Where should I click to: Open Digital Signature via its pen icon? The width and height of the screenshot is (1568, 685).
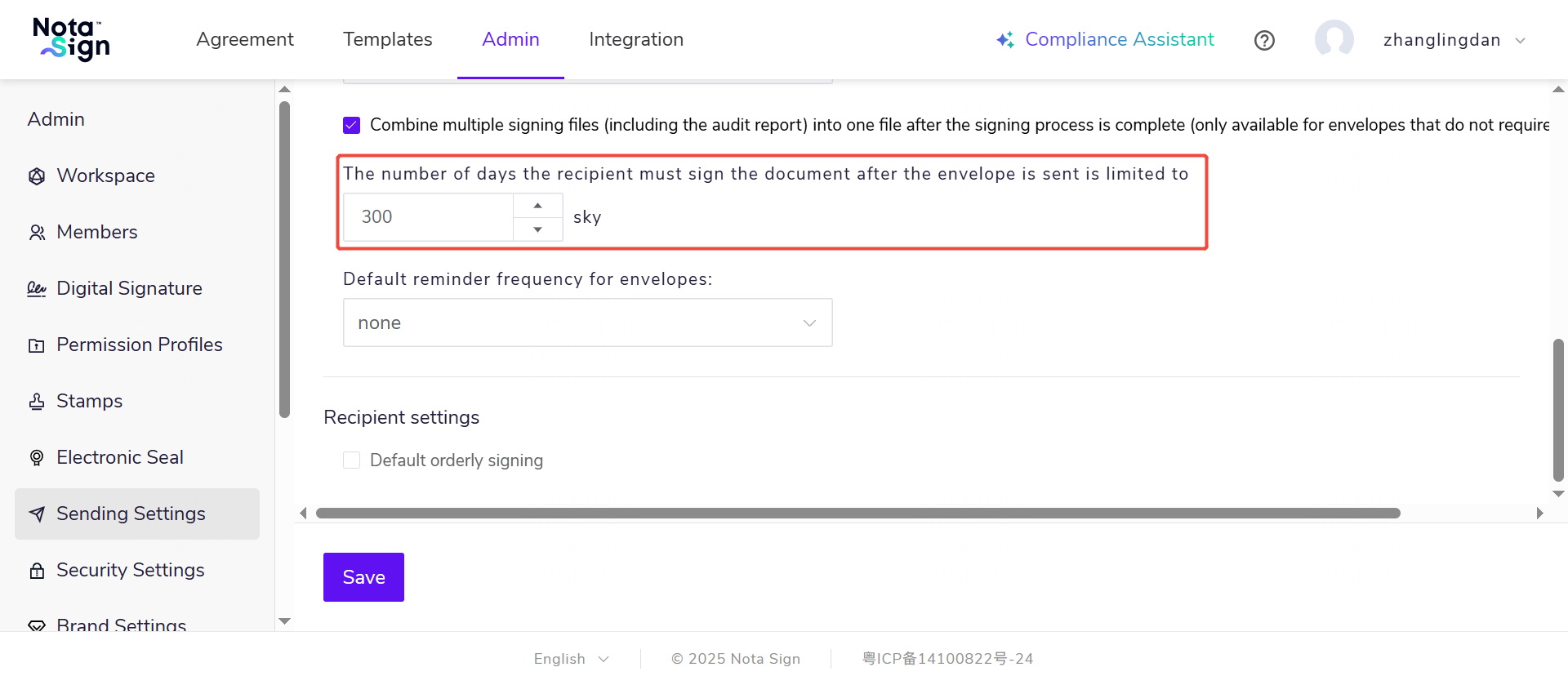coord(37,289)
